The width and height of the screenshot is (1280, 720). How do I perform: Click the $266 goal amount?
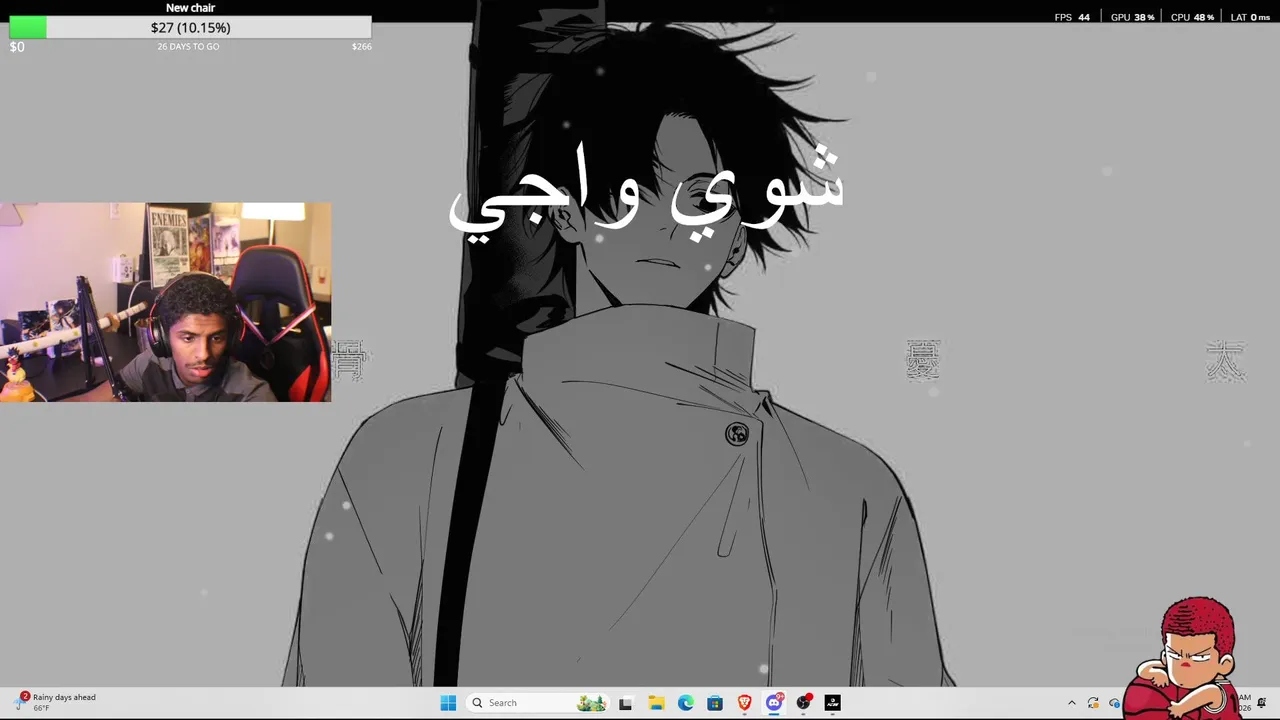coord(361,47)
